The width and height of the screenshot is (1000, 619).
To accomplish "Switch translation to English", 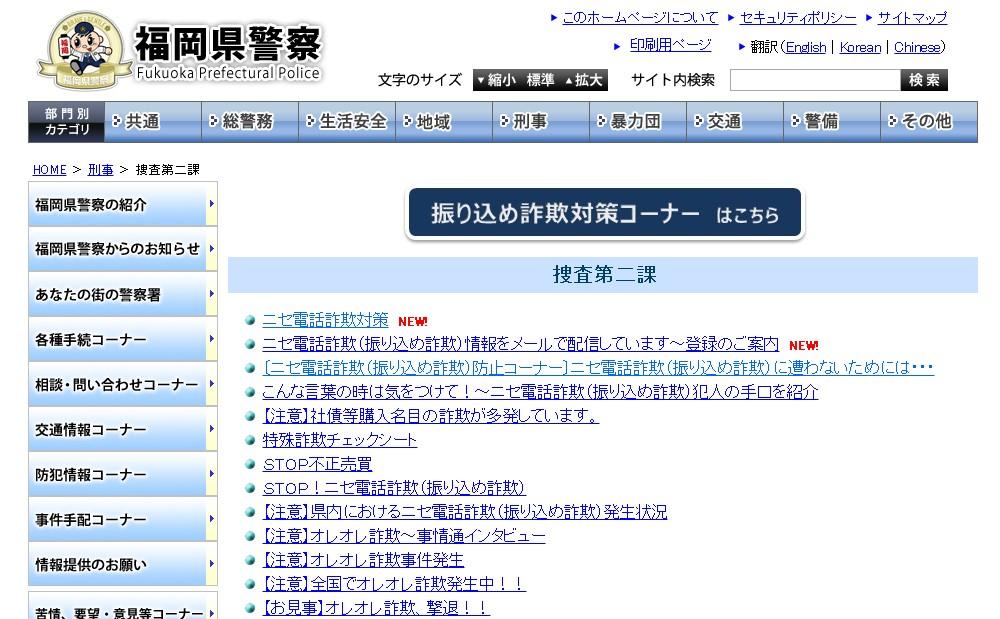I will 806,47.
